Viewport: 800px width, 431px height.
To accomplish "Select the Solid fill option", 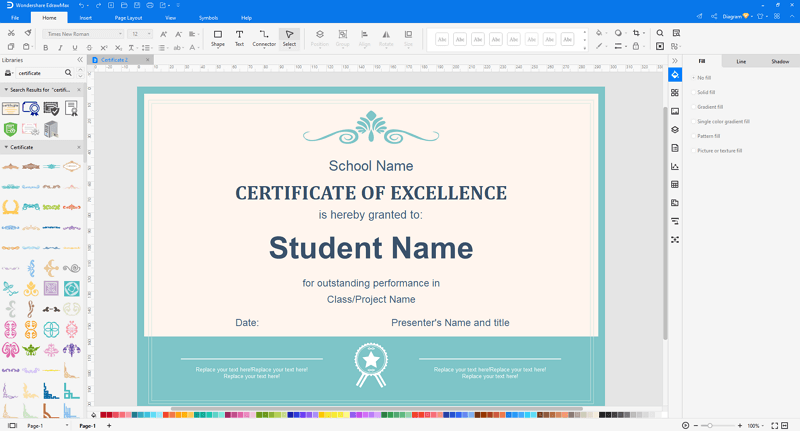I will click(704, 92).
